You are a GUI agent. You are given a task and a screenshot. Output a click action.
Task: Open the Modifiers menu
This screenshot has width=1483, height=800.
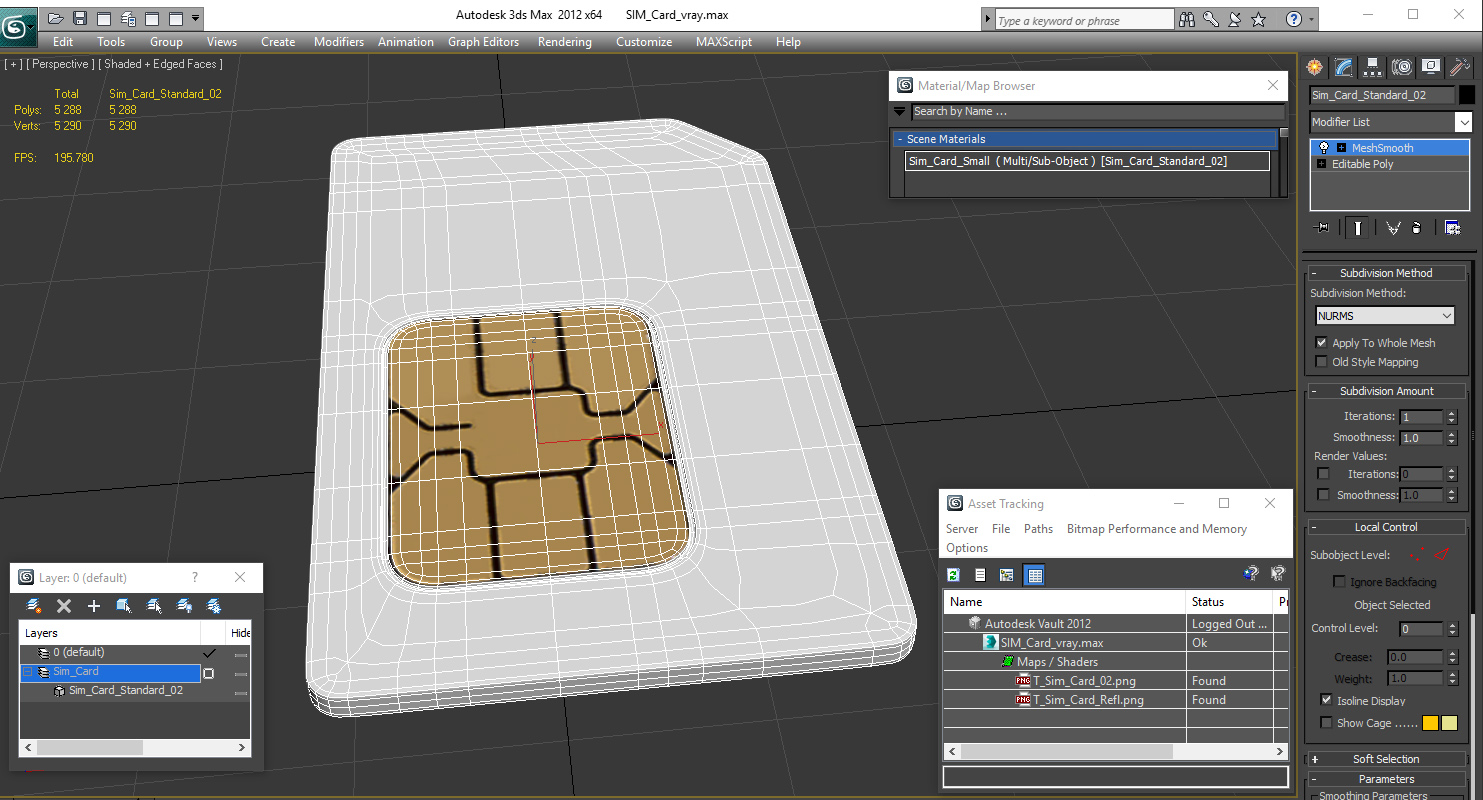[339, 42]
